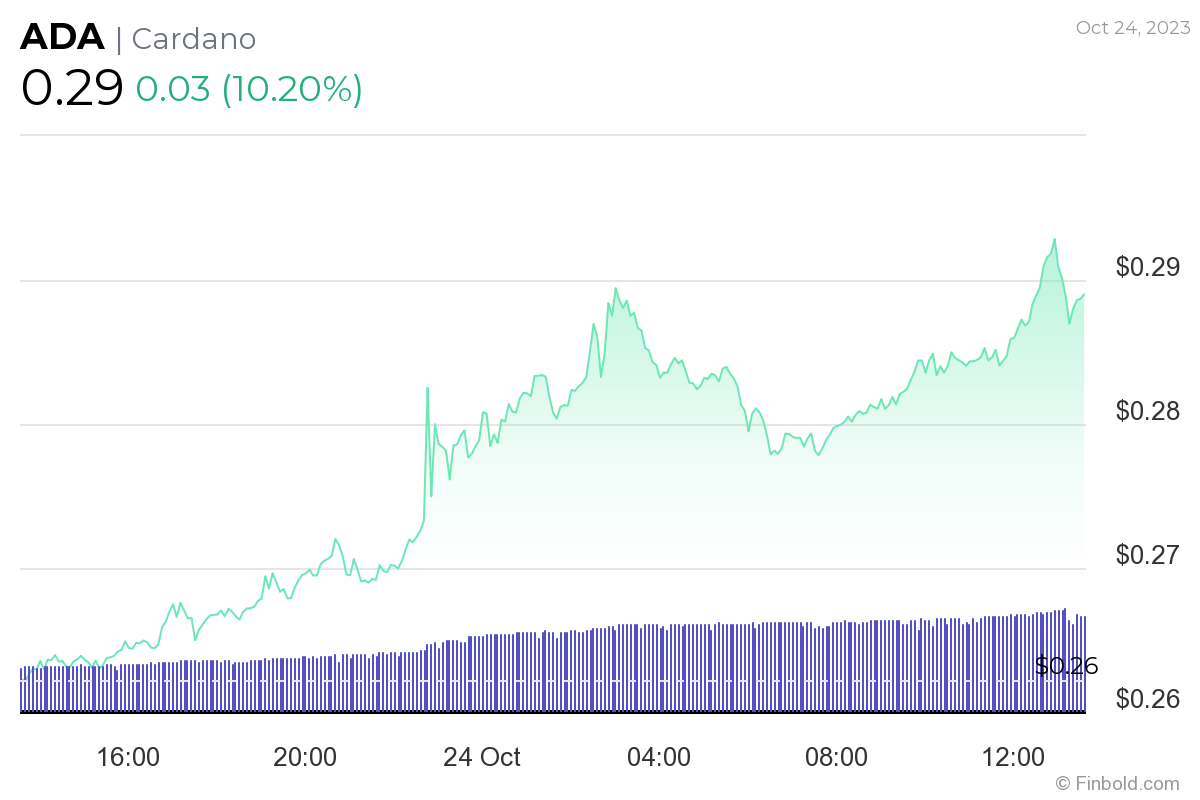
Task: Click the 20:00 time axis label
Action: pyautogui.click(x=305, y=757)
